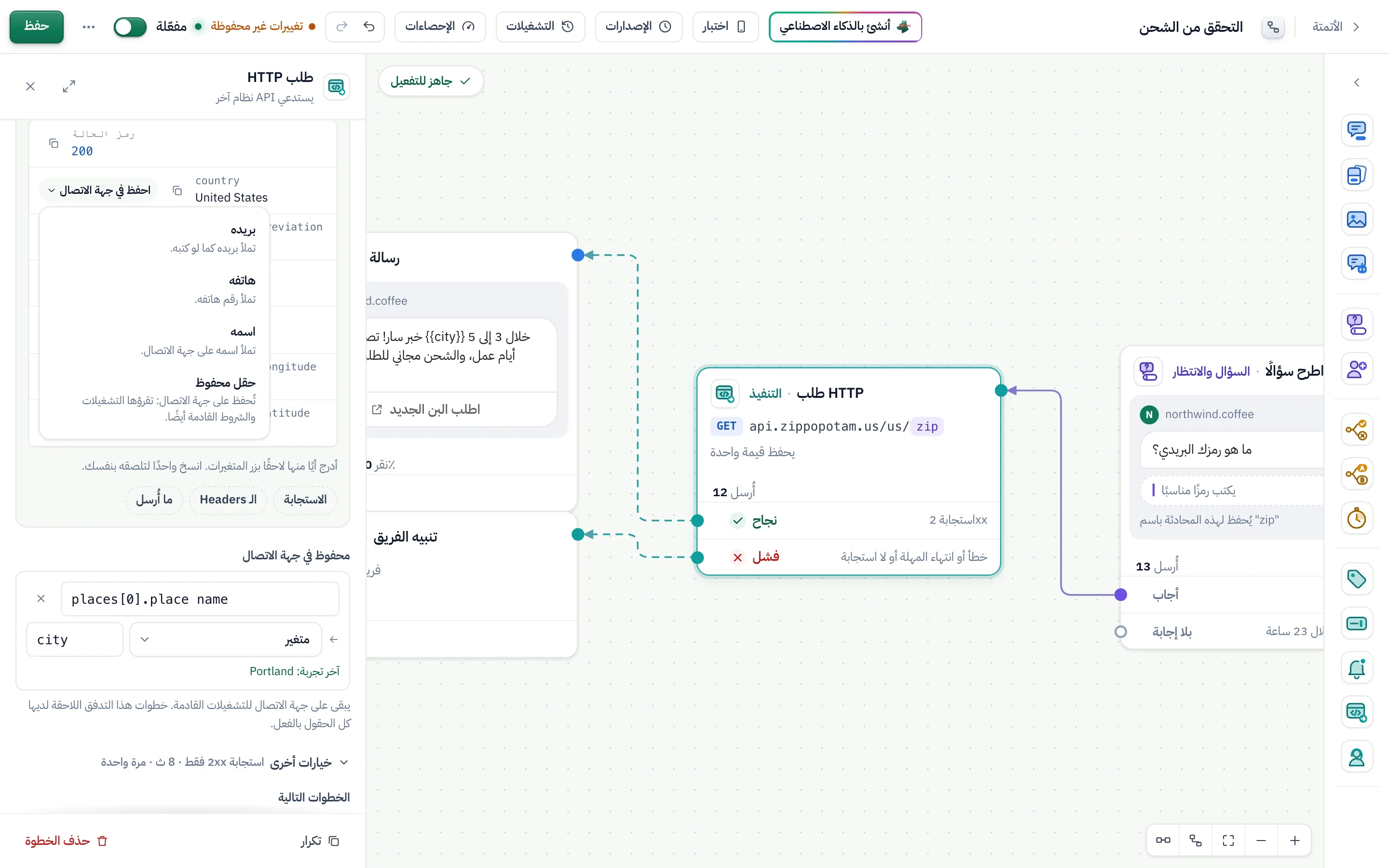Image resolution: width=1389 pixels, height=868 pixels.
Task: Switch to the الاستجابة response tab
Action: tap(305, 500)
